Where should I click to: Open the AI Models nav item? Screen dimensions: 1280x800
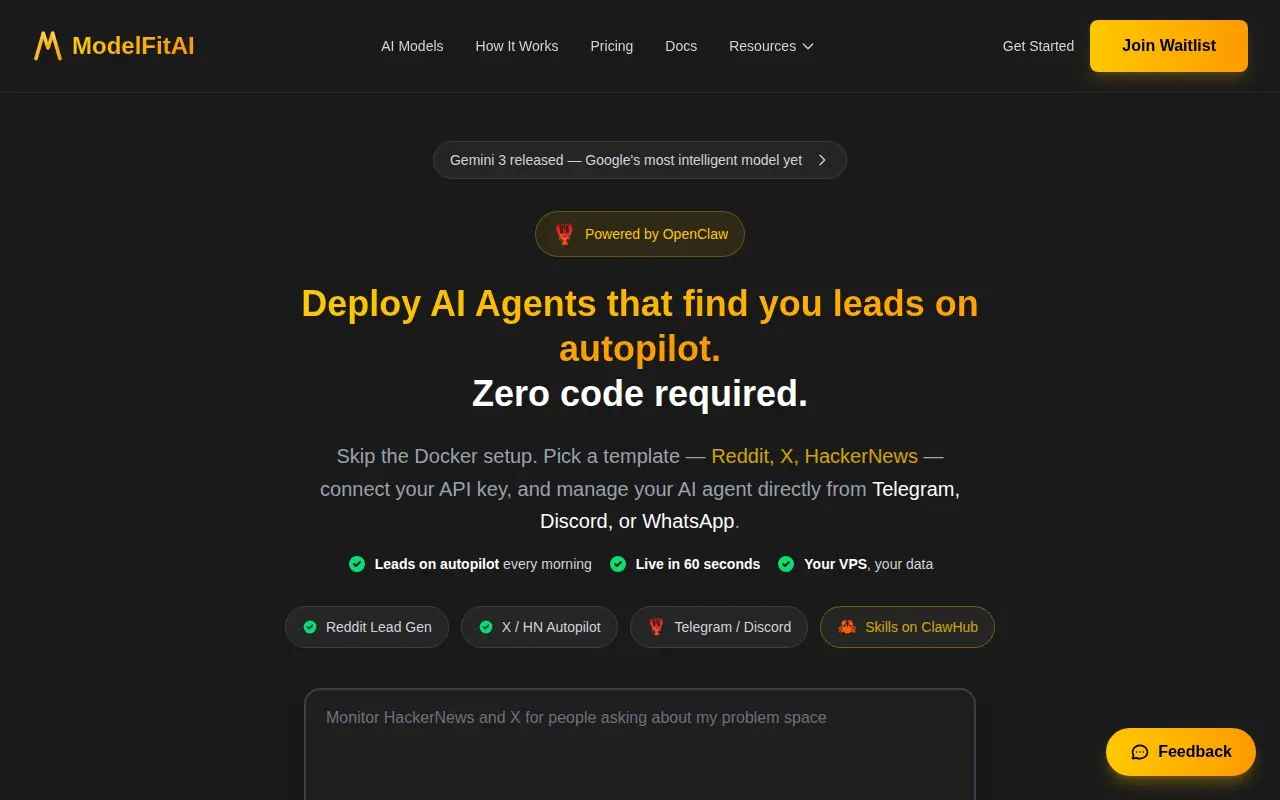coord(412,46)
